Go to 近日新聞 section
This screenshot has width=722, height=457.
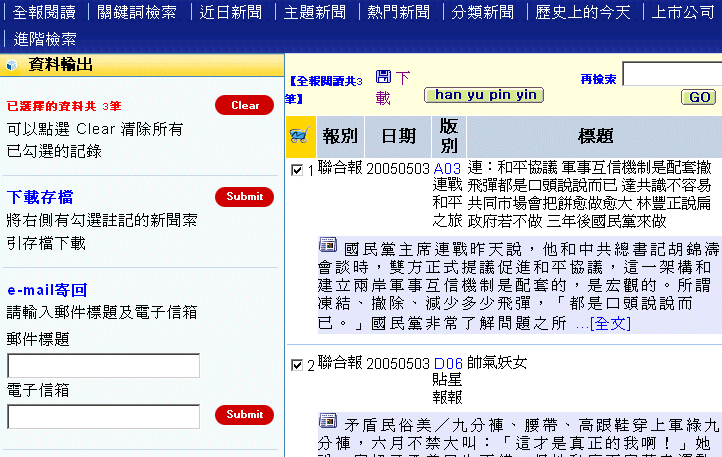click(230, 13)
